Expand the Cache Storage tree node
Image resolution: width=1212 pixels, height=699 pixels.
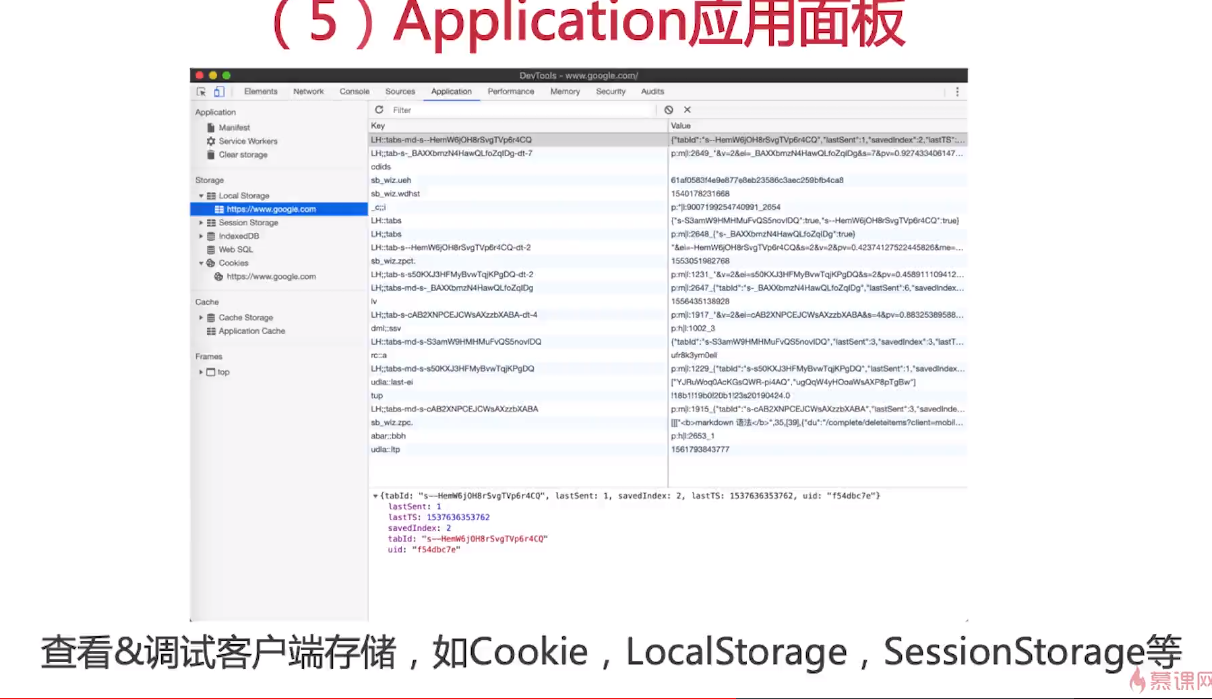pyautogui.click(x=201, y=318)
